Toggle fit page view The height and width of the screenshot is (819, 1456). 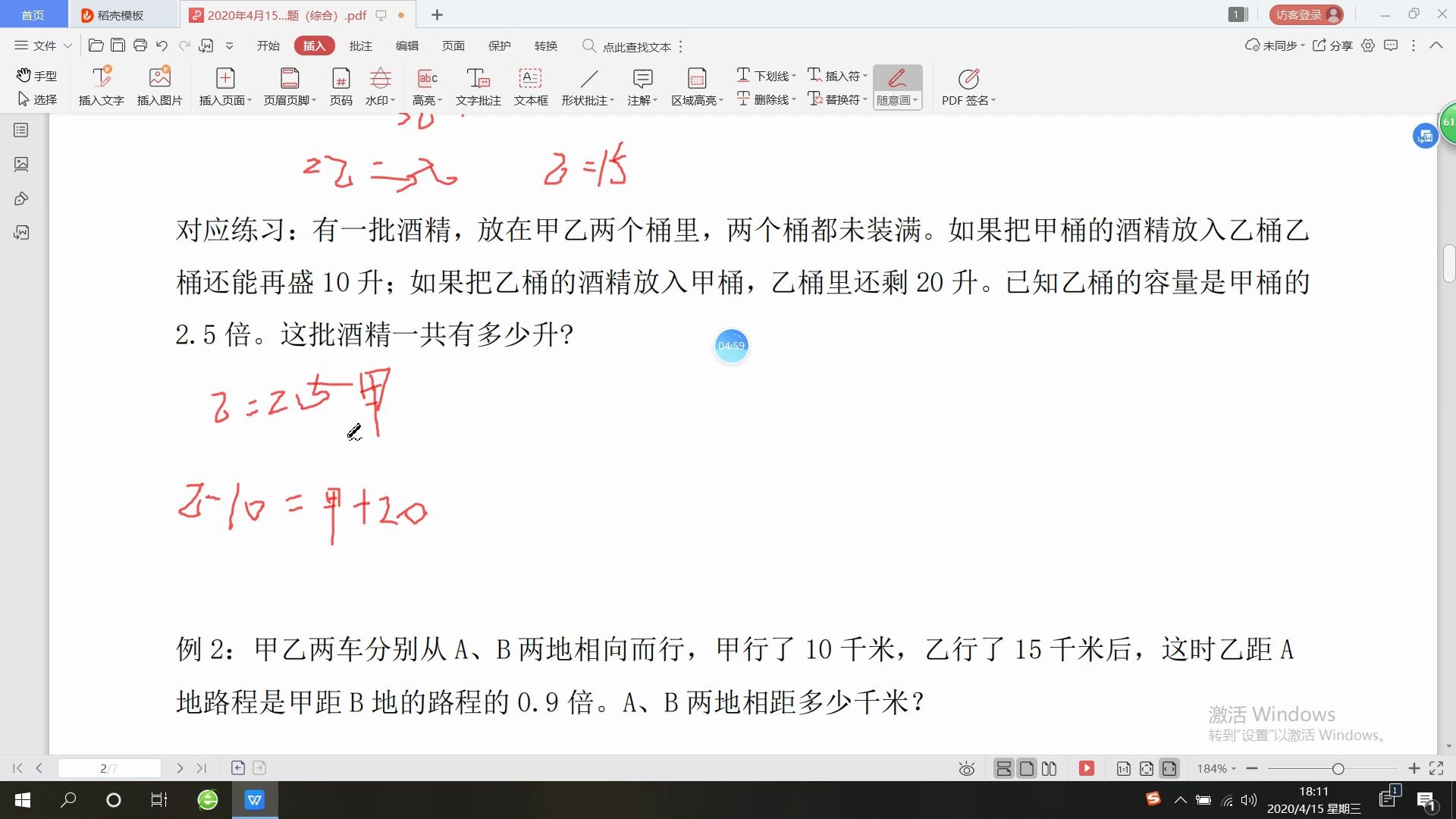(x=1147, y=769)
